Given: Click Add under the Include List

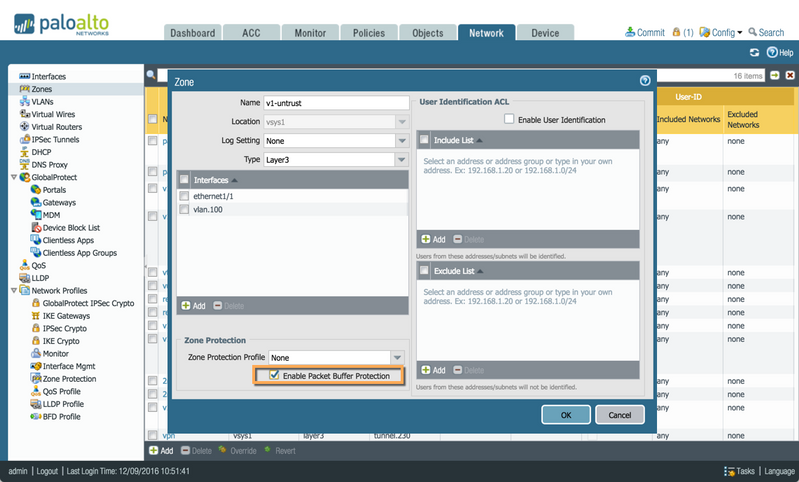Looking at the screenshot, I should [433, 239].
